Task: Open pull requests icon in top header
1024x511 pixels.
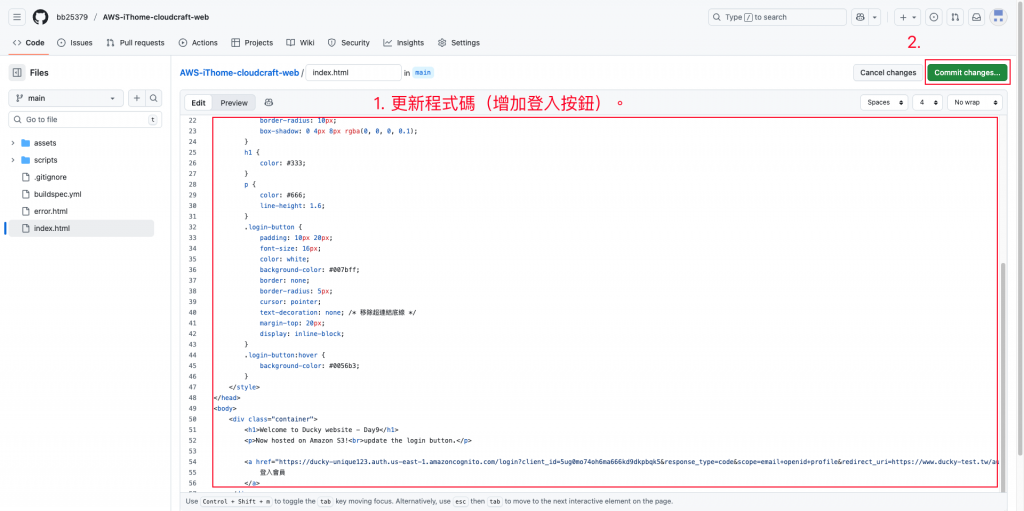Action: click(955, 17)
